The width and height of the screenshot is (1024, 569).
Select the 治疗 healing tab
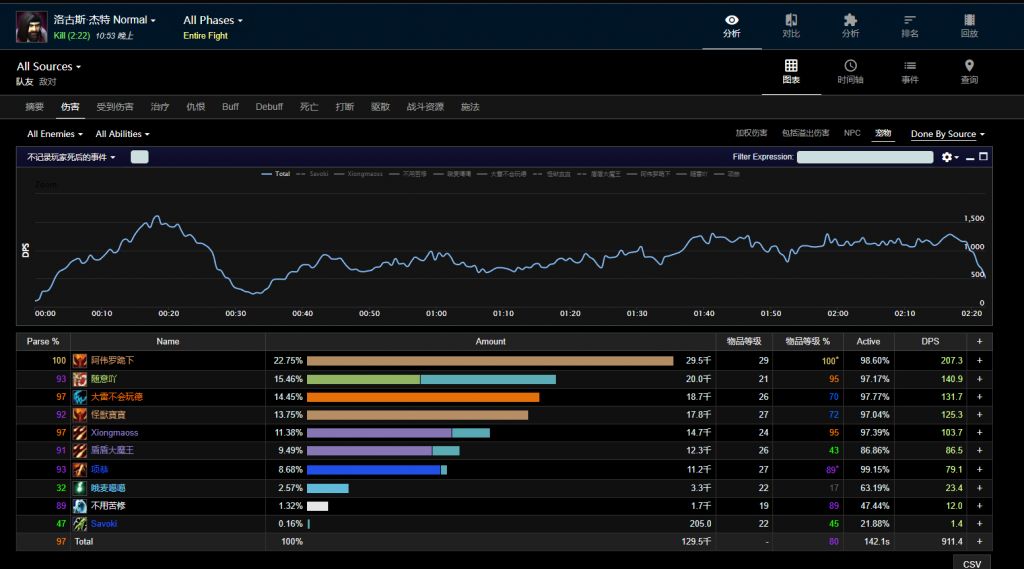tap(160, 107)
